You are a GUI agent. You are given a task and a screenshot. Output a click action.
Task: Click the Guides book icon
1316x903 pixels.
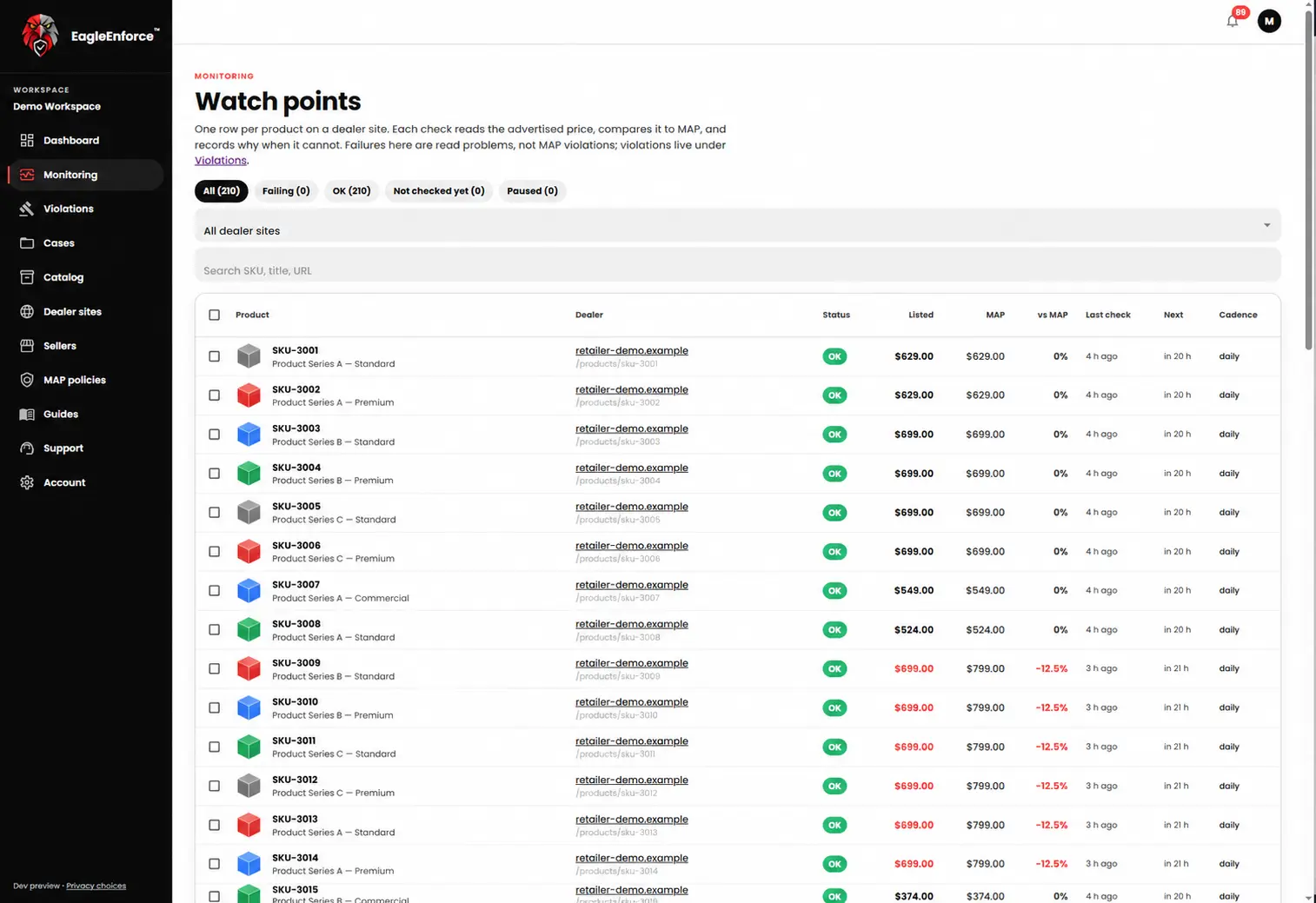pyautogui.click(x=27, y=415)
